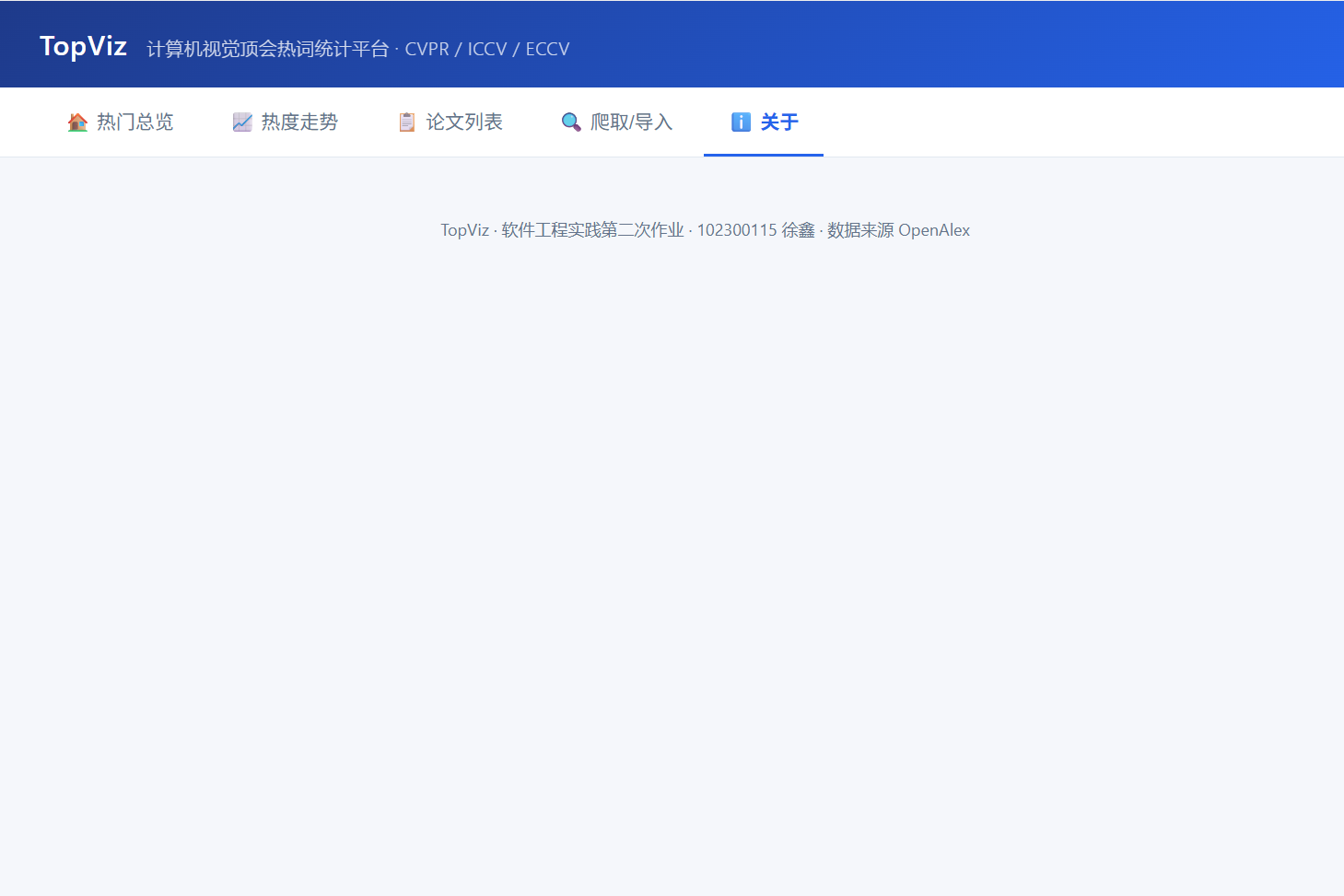This screenshot has width=1344, height=896.
Task: Open the 热门总览 tab
Action: pos(121,122)
